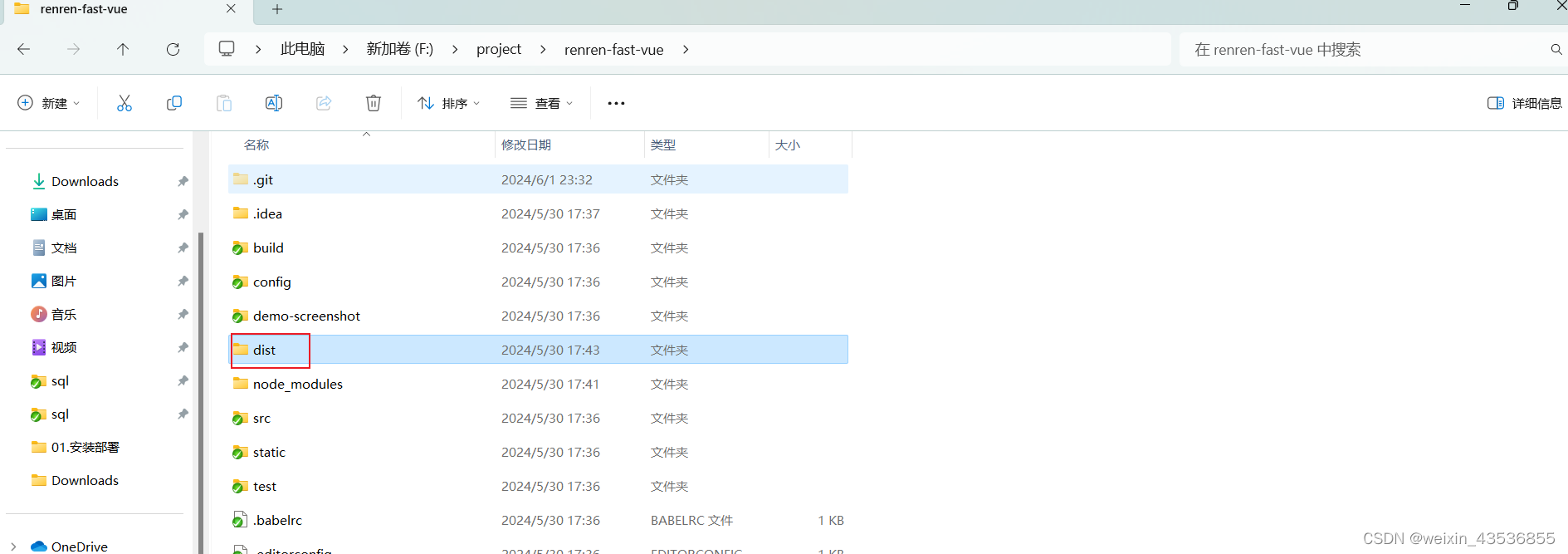Screen dimensions: 1568x554
Task: Select the test folder
Action: [x=538, y=486]
